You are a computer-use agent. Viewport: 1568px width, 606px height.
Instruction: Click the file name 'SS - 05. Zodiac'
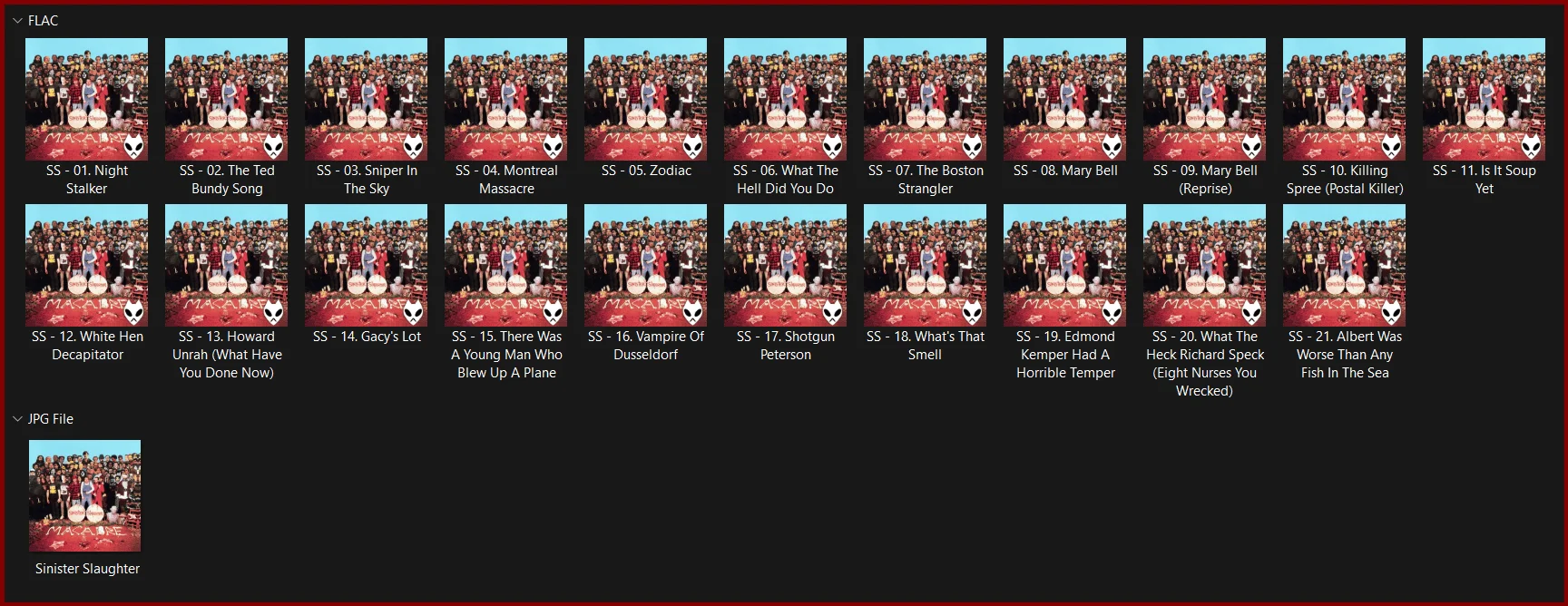646,171
